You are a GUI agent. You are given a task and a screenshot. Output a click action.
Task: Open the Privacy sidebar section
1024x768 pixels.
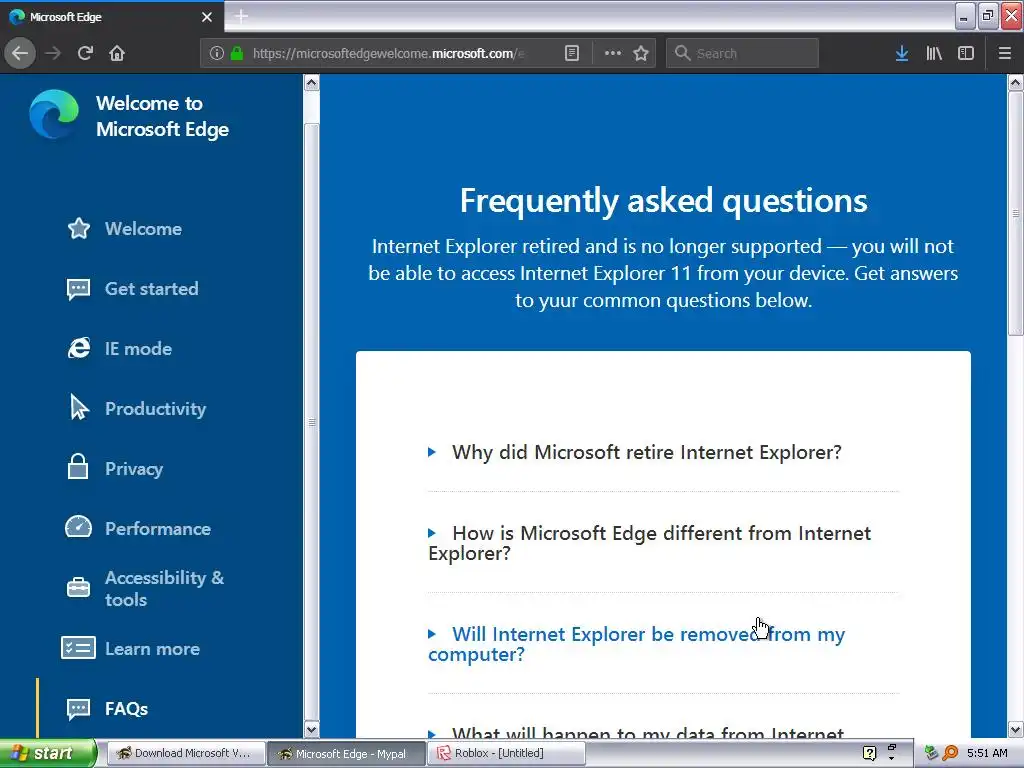point(115,469)
